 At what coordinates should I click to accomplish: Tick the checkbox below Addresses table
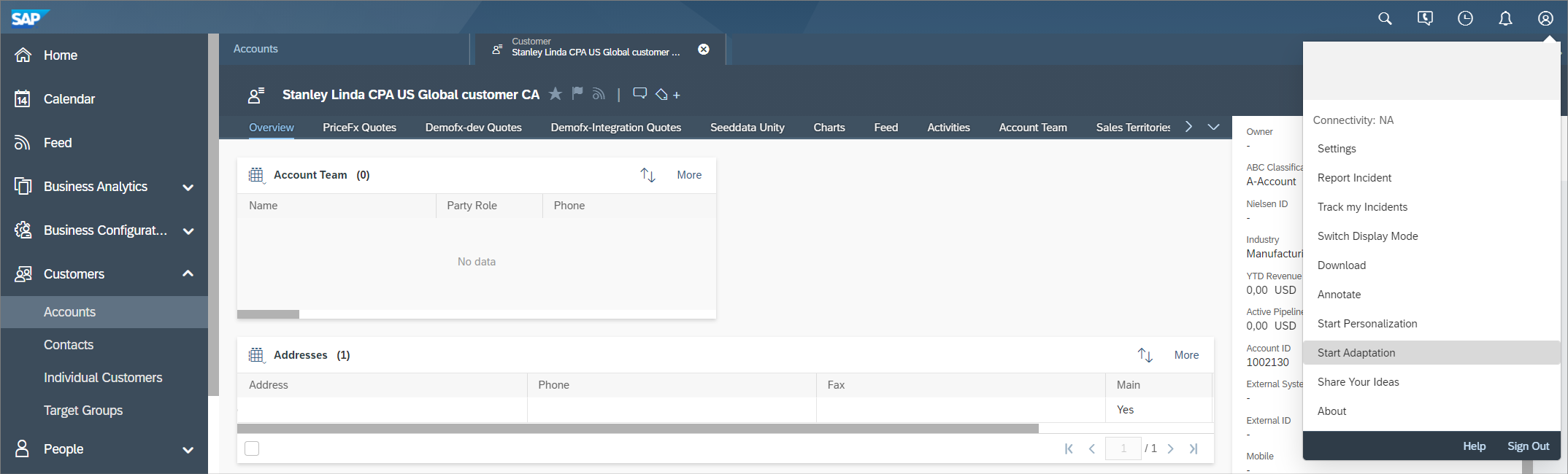[252, 448]
